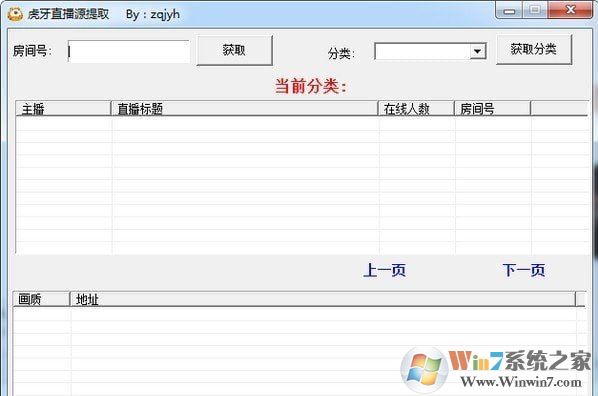598x396 pixels.
Task: Click the 获取 button
Action: pos(234,50)
